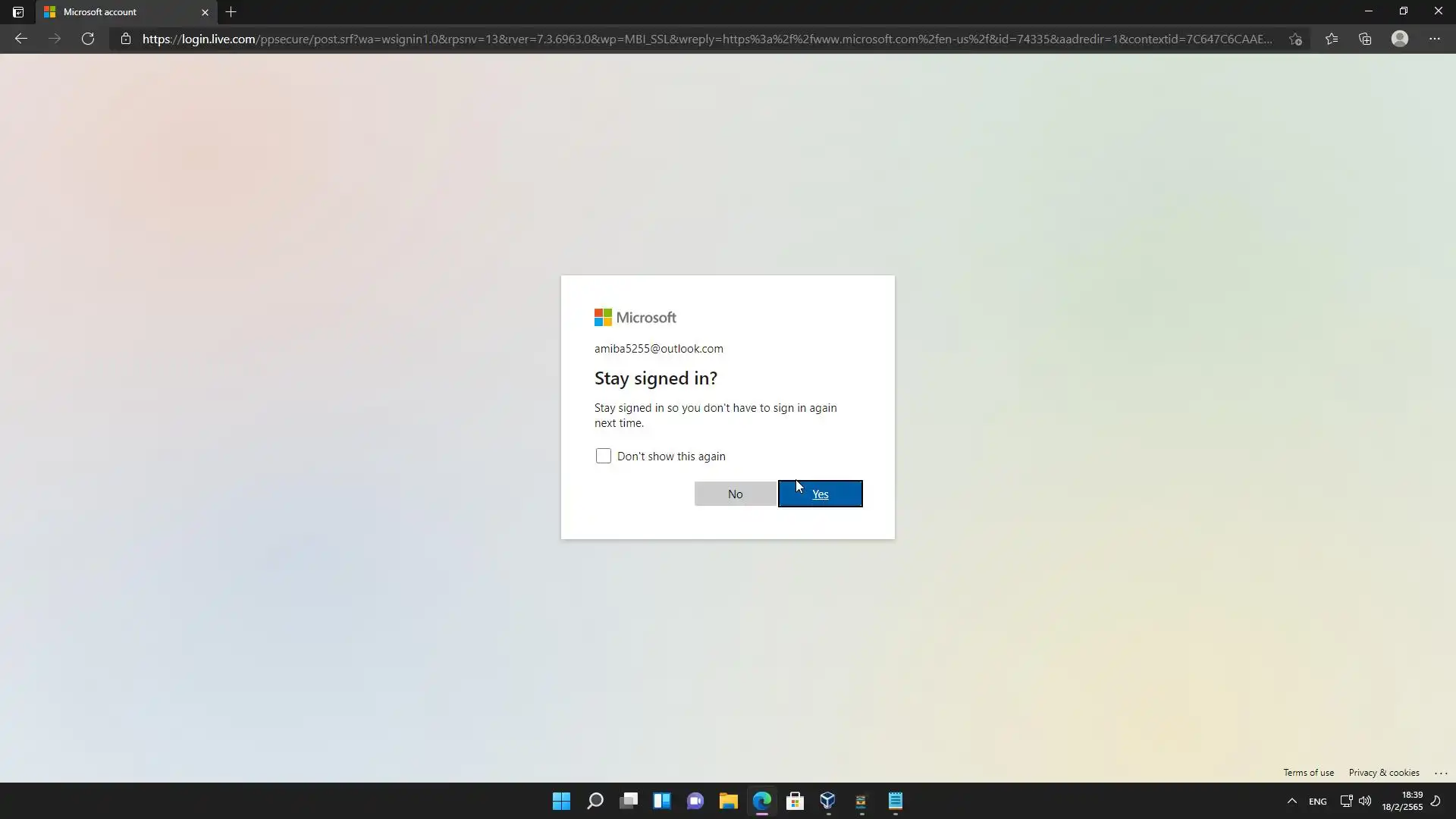Screen dimensions: 1456x819
Task: Show hidden system tray icons
Action: [1292, 801]
